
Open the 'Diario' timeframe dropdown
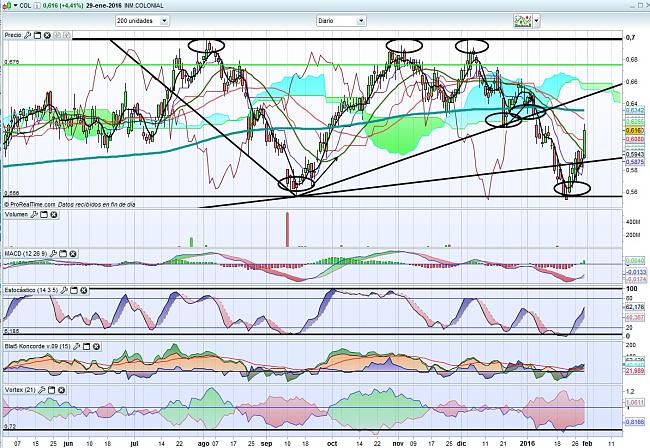tap(340, 19)
